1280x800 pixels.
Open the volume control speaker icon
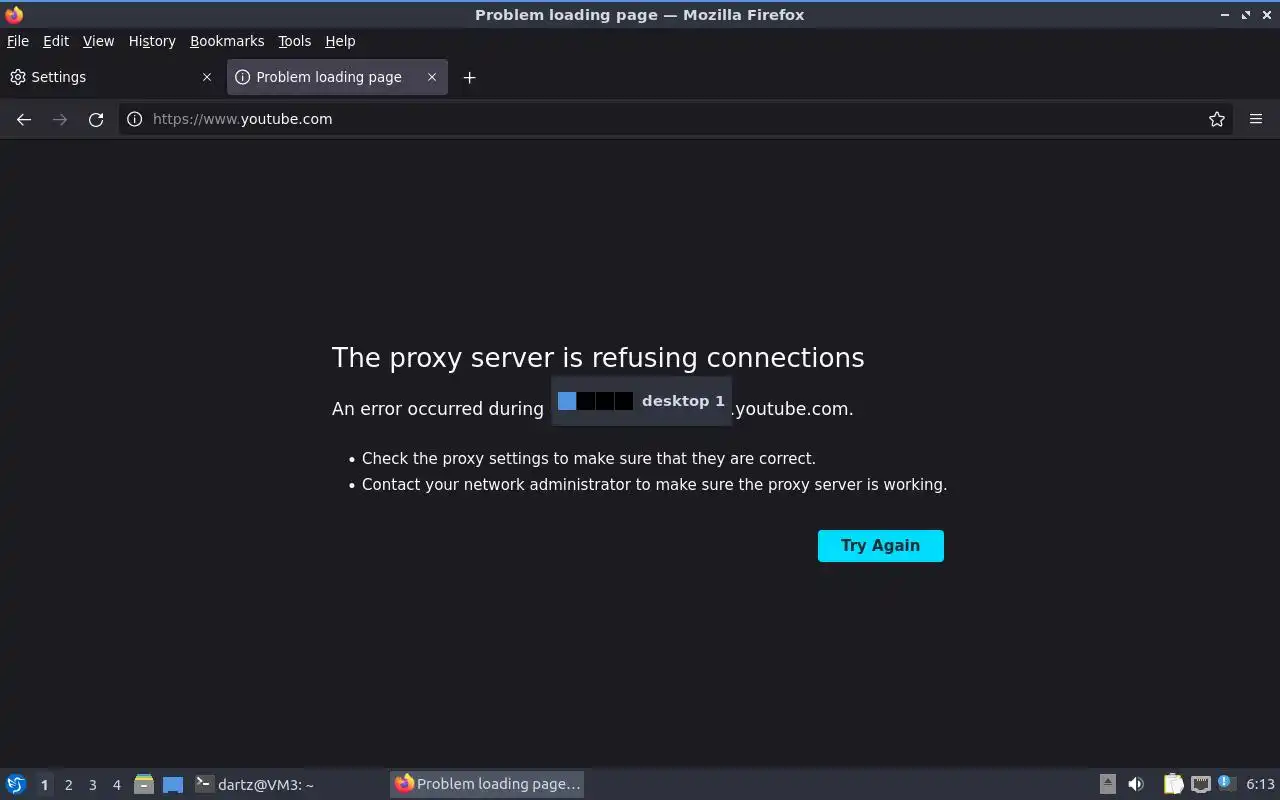1136,785
